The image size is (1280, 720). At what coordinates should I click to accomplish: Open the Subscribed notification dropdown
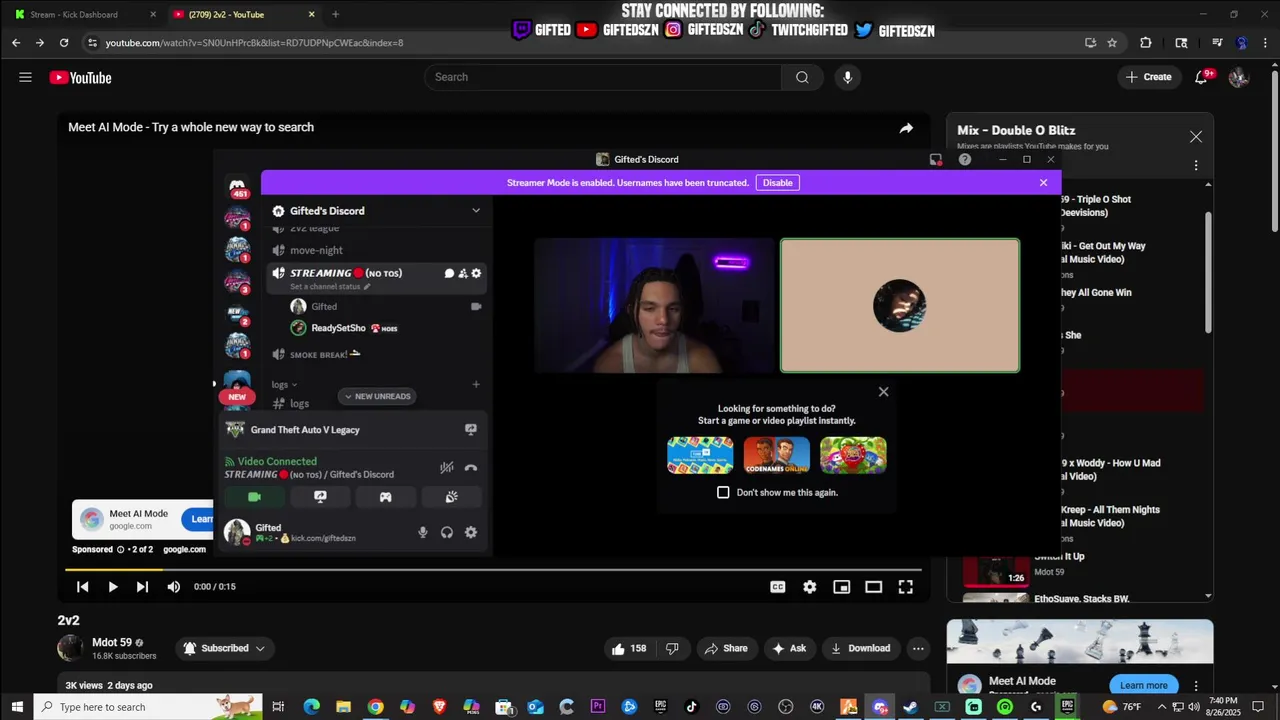pyautogui.click(x=225, y=648)
